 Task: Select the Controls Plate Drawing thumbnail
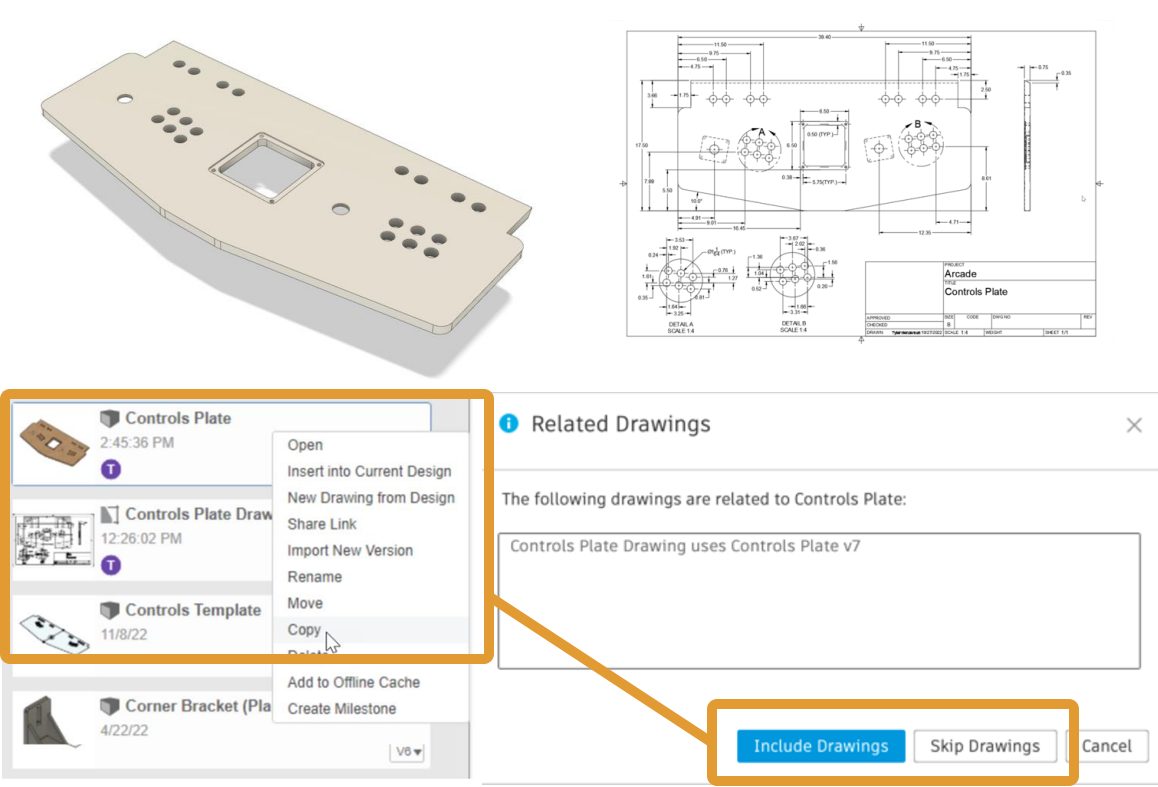coord(54,540)
